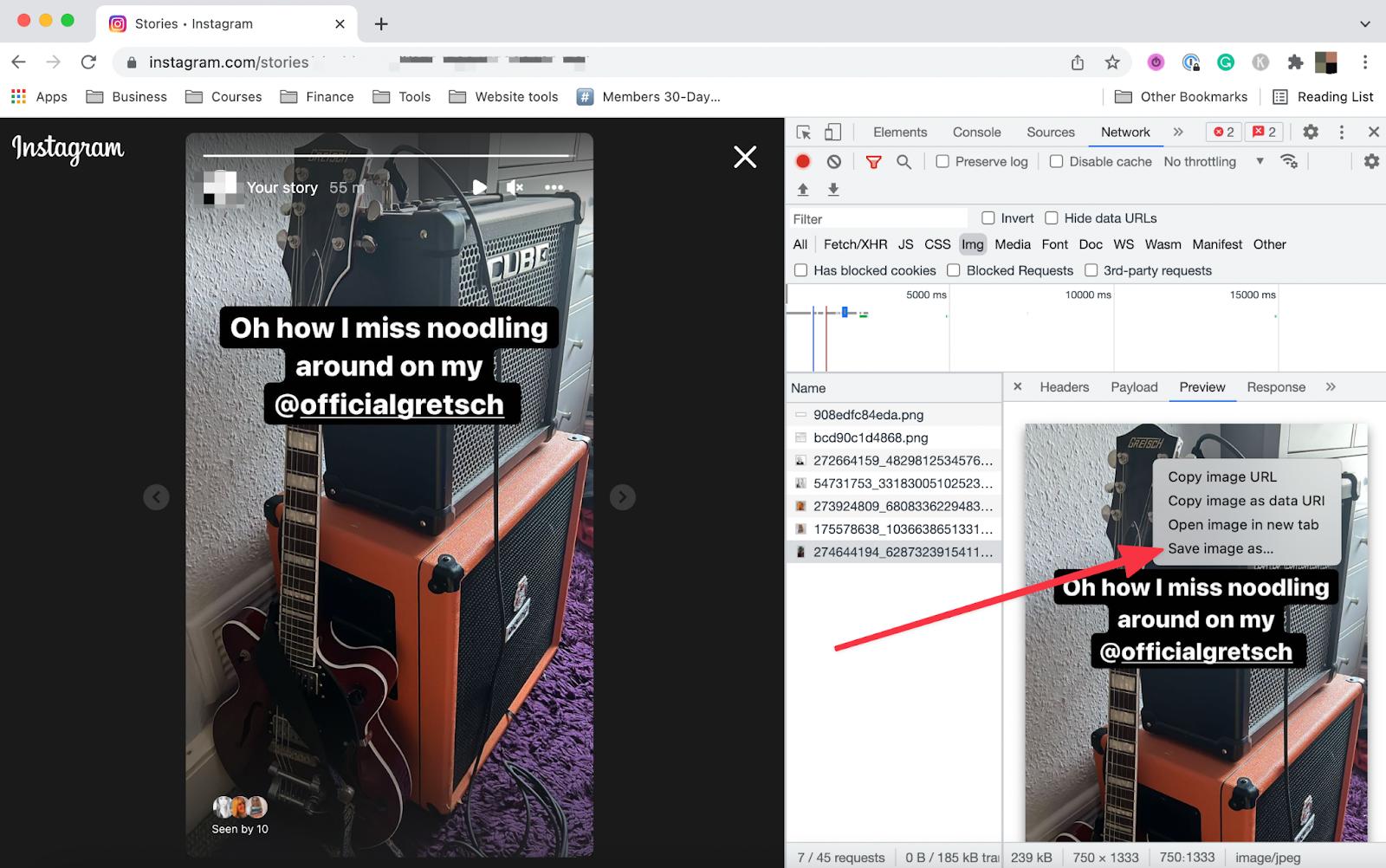Select request 274644194_6287323915411
The width and height of the screenshot is (1386, 868).
pos(894,552)
